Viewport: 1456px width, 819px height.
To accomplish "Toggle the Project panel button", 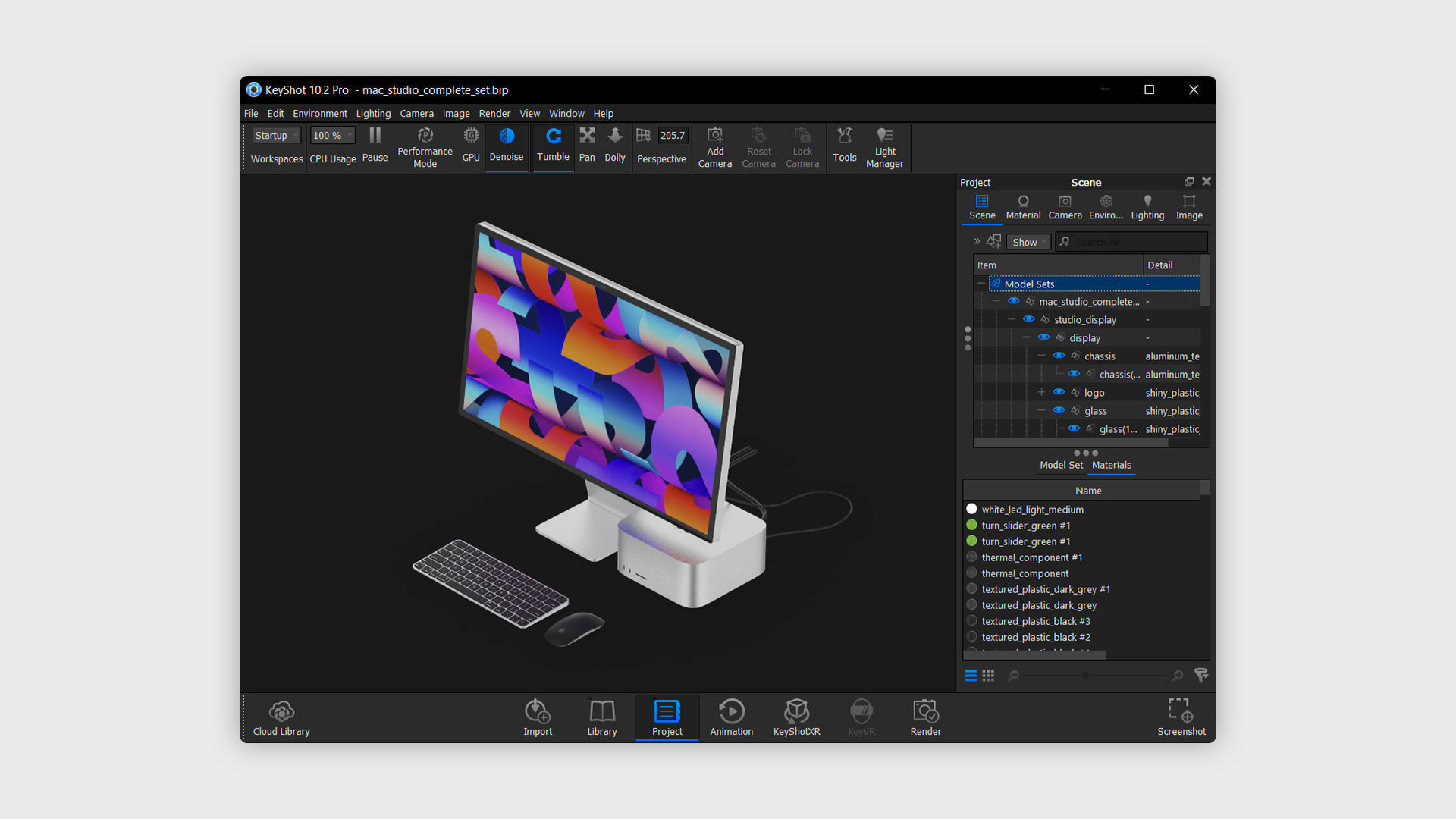I will 667,717.
